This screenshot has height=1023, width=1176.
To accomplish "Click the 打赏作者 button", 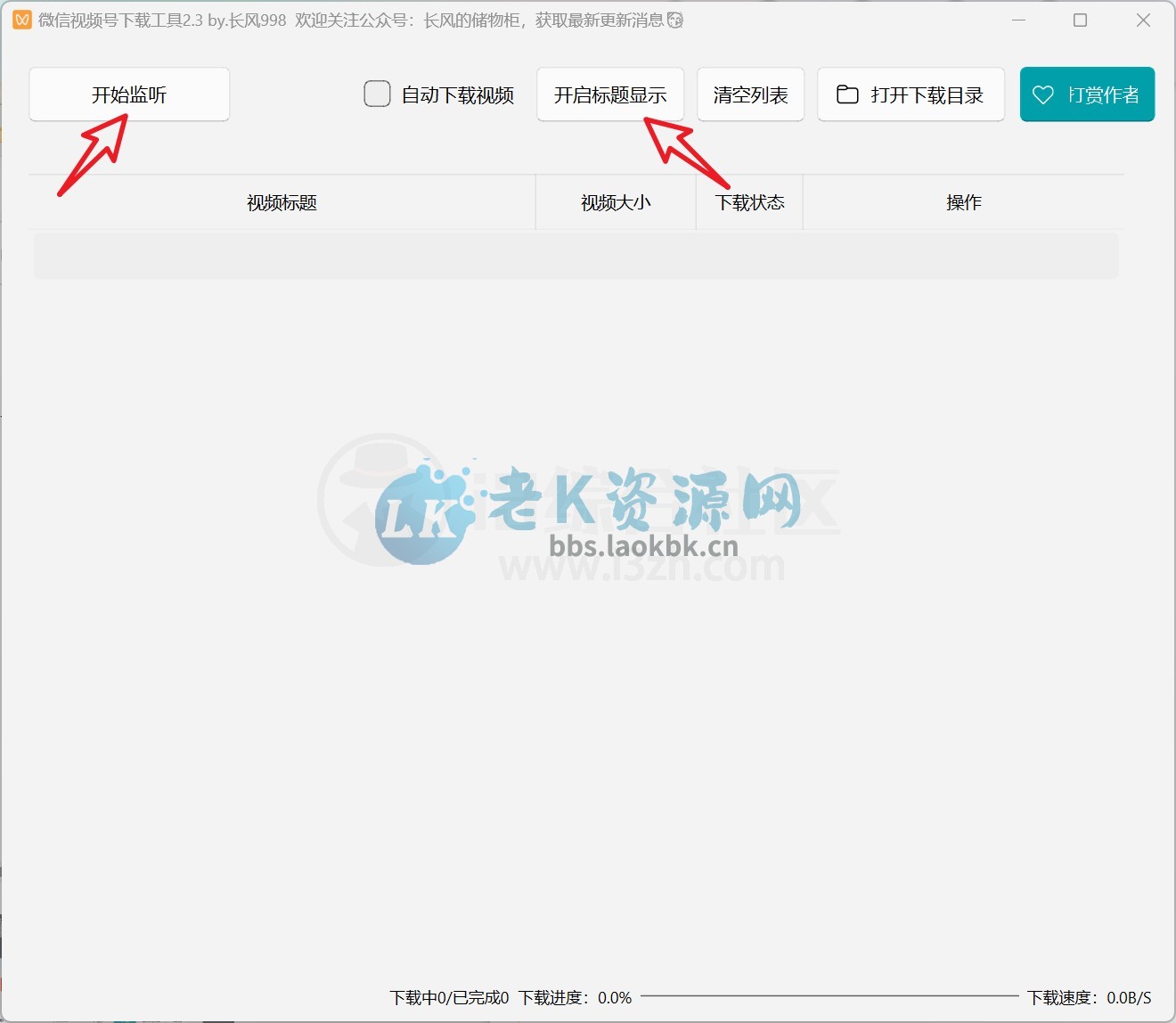I will [x=1087, y=94].
